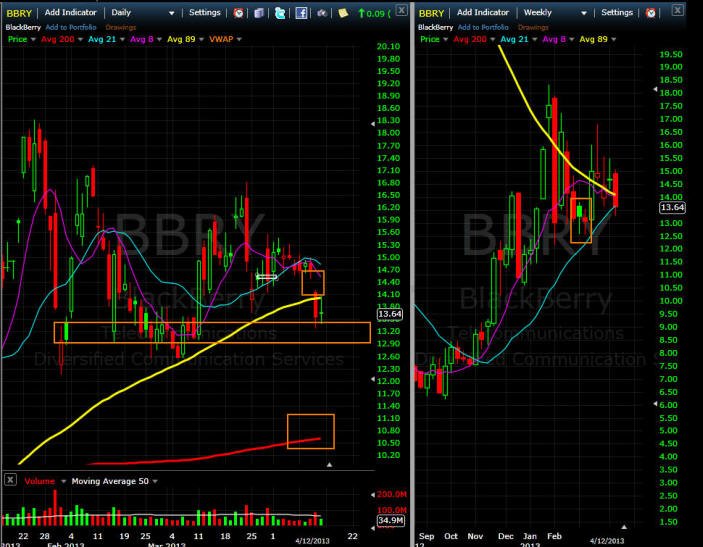Viewport: 703px width, 547px height.
Task: Click the Avg 200 legend label in Daily chart
Action: tap(58, 39)
